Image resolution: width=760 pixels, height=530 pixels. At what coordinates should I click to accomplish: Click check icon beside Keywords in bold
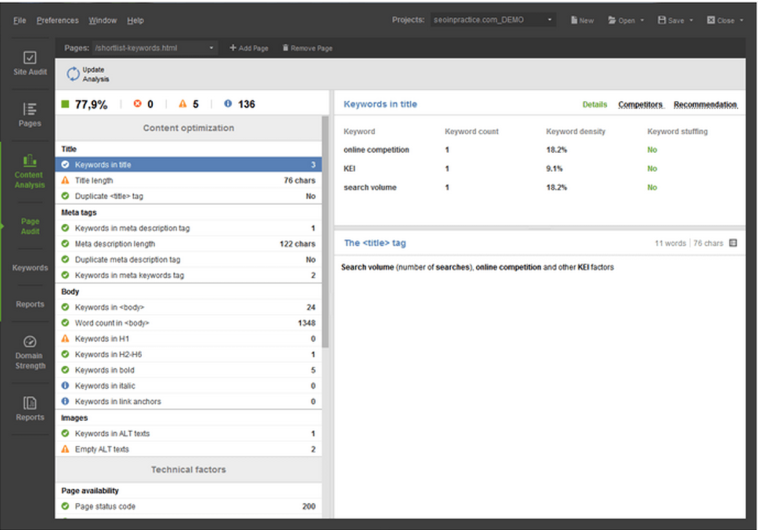(65, 369)
